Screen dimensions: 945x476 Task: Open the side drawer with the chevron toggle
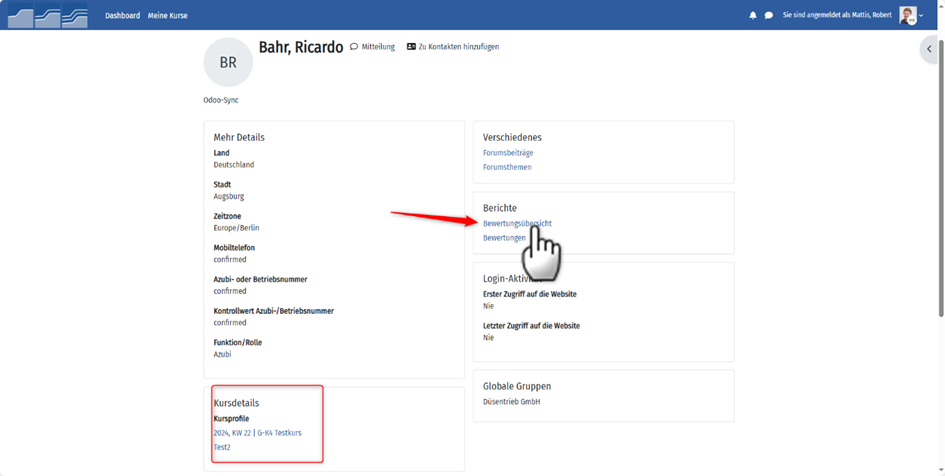point(929,49)
